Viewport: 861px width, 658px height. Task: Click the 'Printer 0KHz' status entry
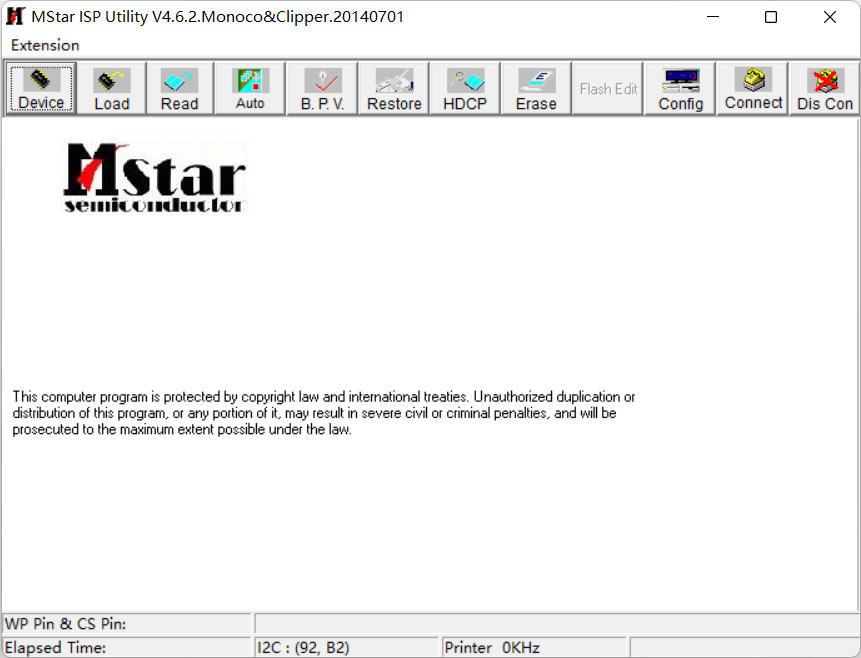point(534,648)
